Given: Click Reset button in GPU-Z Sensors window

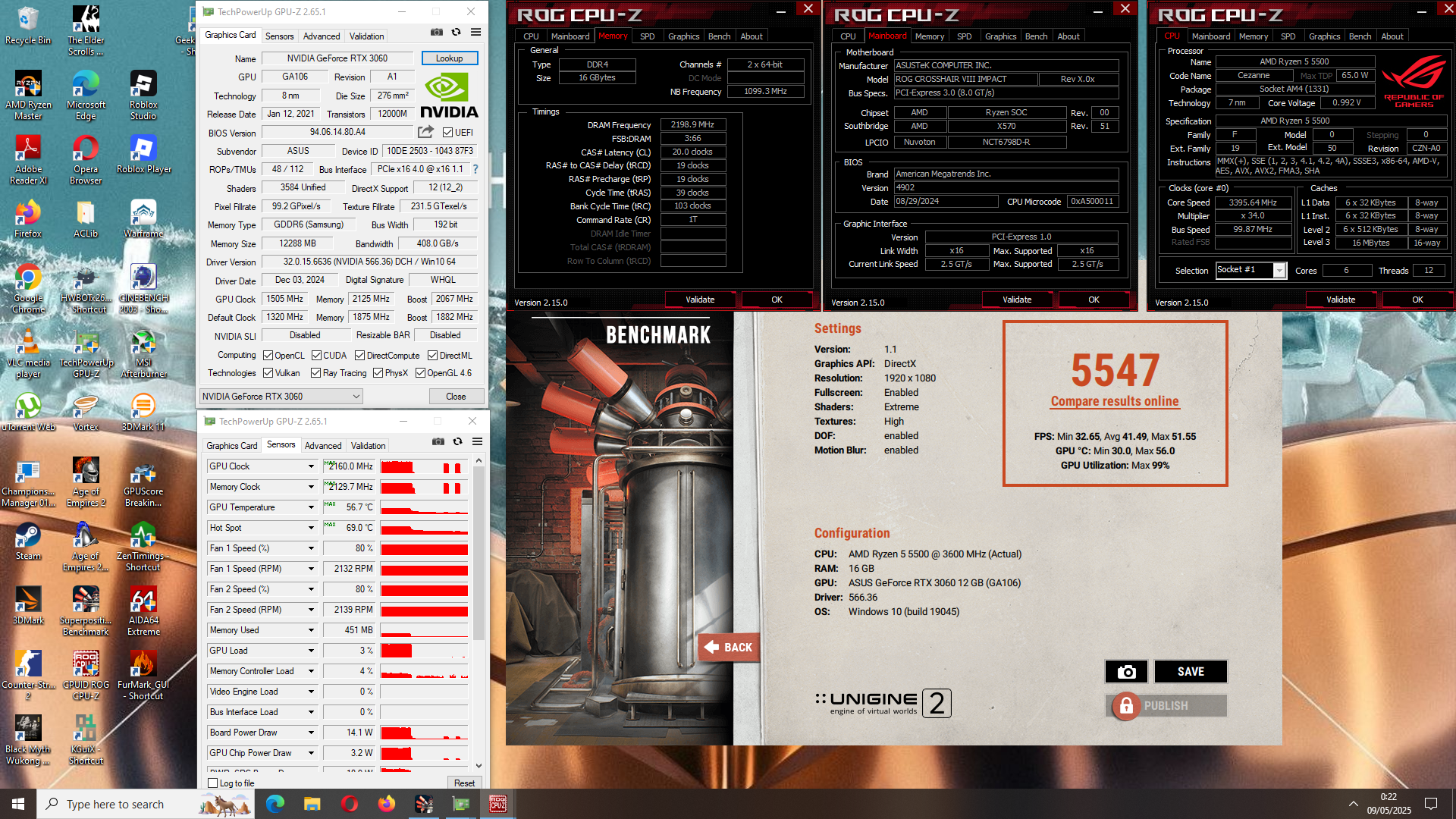Looking at the screenshot, I should (465, 783).
